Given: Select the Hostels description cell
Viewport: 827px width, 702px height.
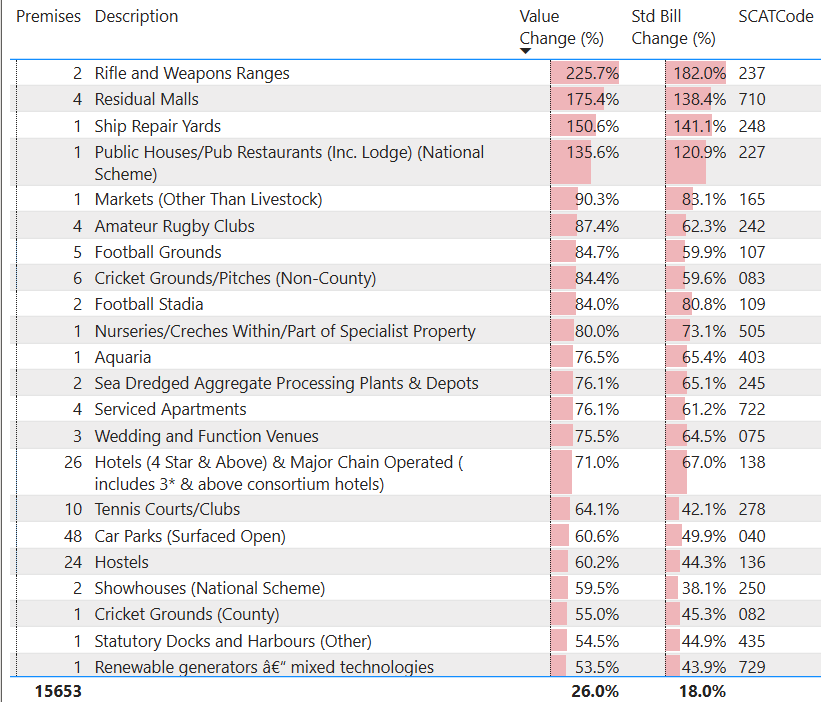Looking at the screenshot, I should point(121,562).
